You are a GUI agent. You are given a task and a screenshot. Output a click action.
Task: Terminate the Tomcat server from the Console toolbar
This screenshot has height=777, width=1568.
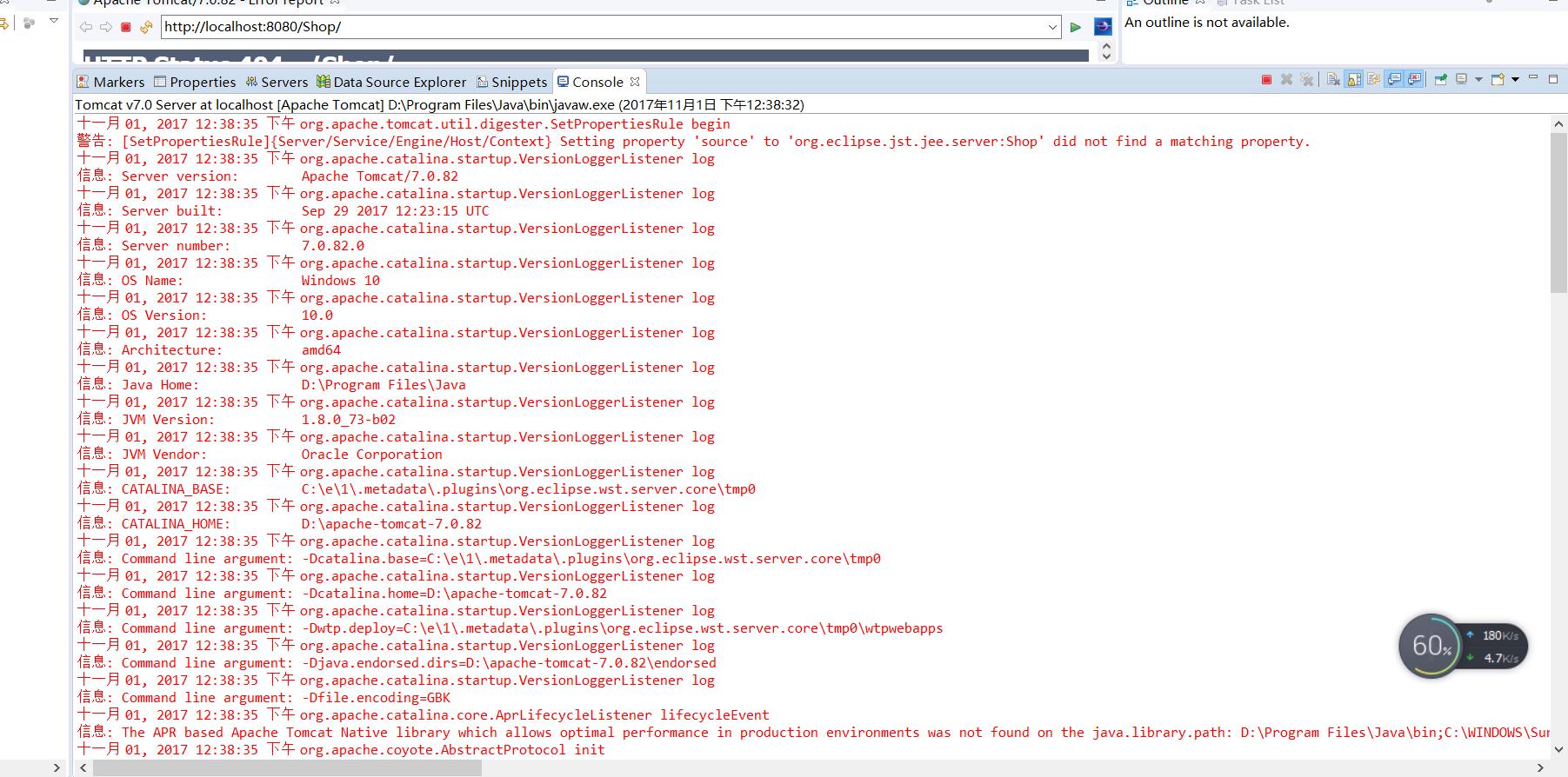point(1266,79)
